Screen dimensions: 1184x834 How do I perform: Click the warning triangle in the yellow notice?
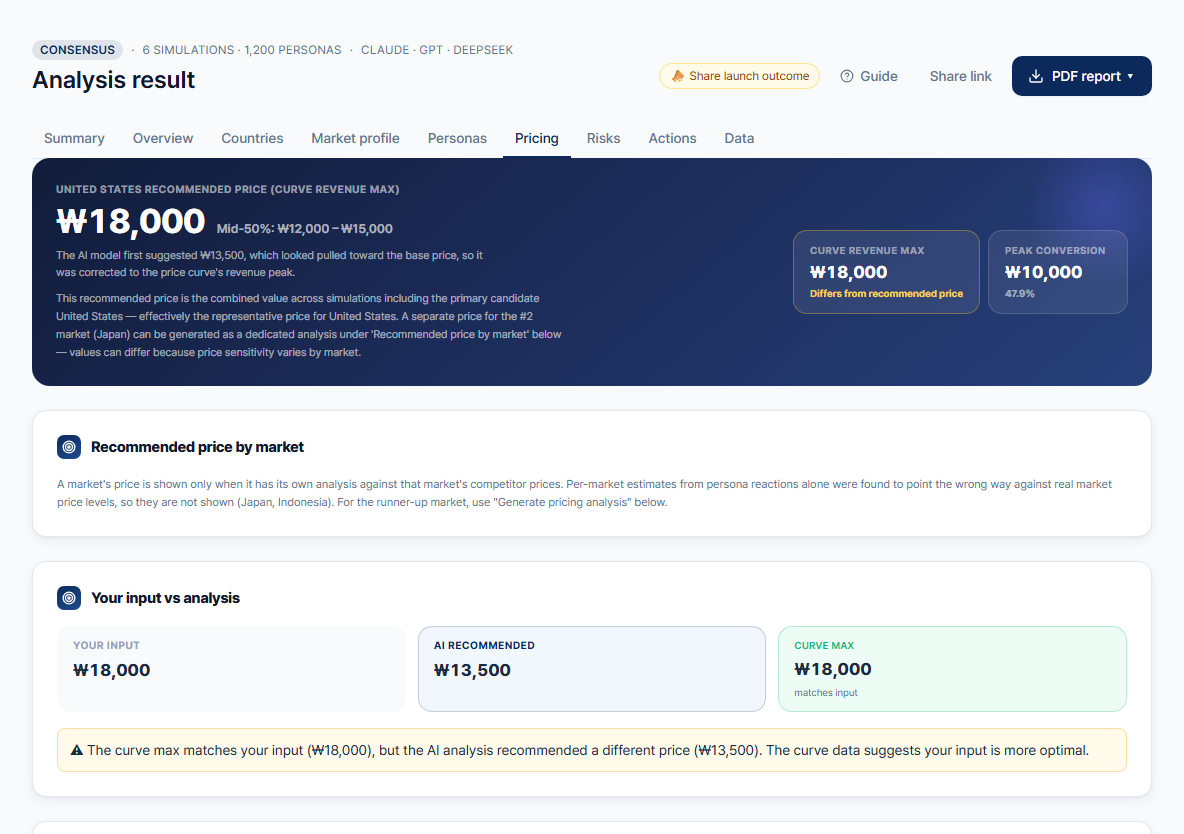[76, 750]
